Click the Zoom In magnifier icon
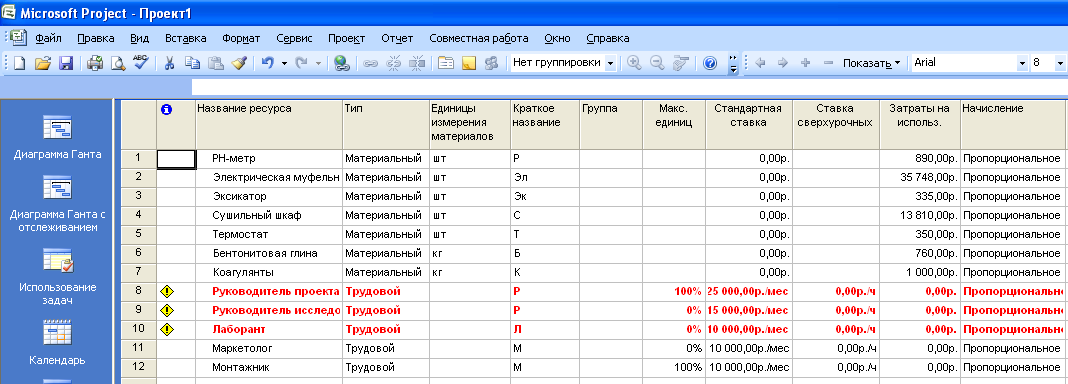 [634, 63]
